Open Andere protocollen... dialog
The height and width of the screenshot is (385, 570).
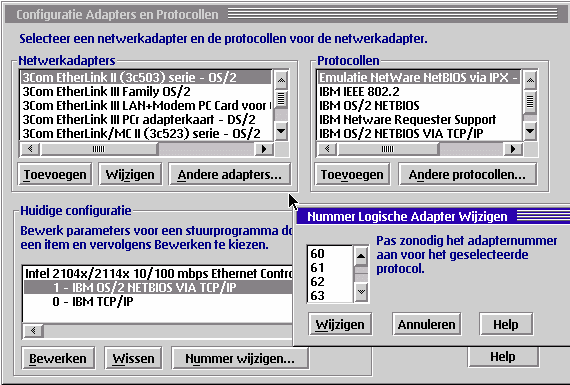point(467,175)
